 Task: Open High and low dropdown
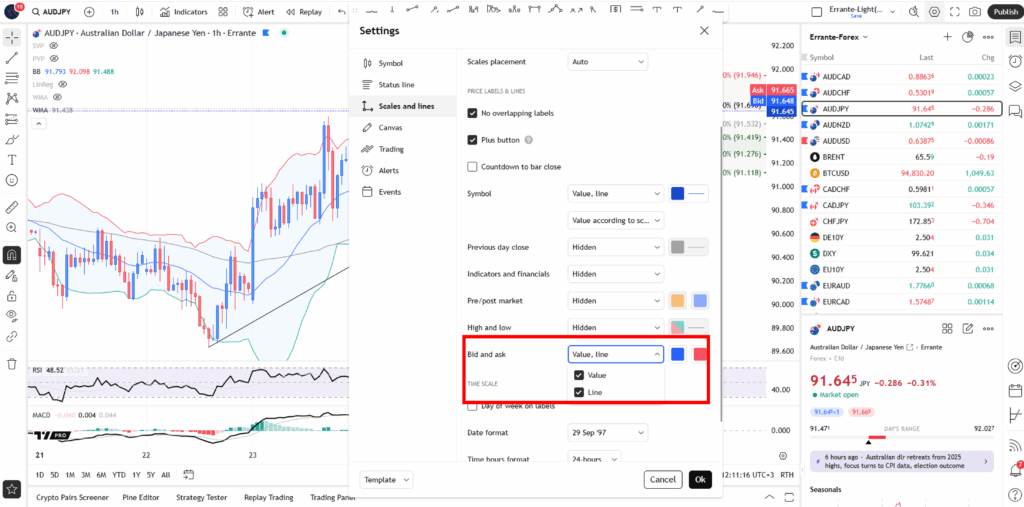point(616,327)
